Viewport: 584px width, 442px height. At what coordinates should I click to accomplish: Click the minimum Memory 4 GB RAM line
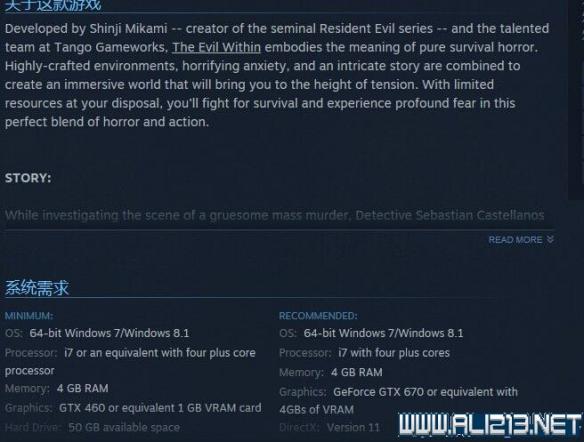tap(57, 388)
